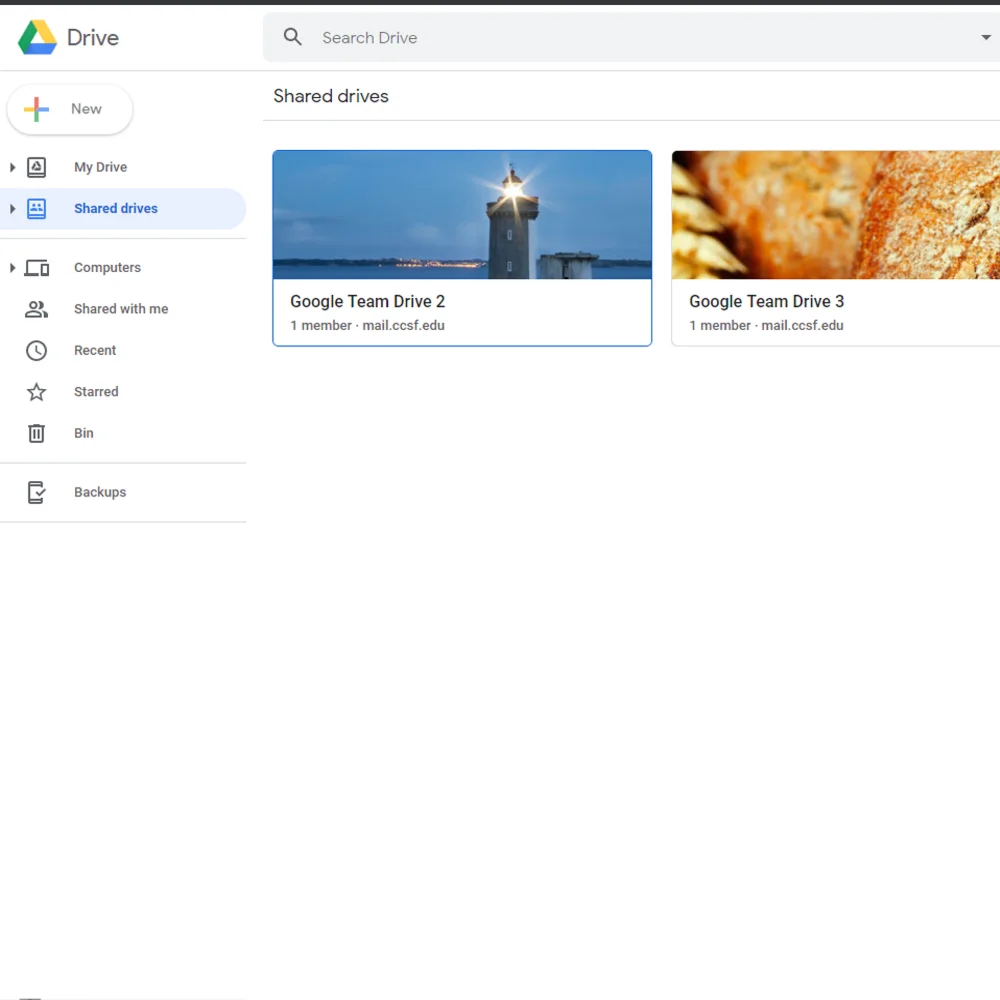Expand the Computers tree arrow

tap(12, 268)
